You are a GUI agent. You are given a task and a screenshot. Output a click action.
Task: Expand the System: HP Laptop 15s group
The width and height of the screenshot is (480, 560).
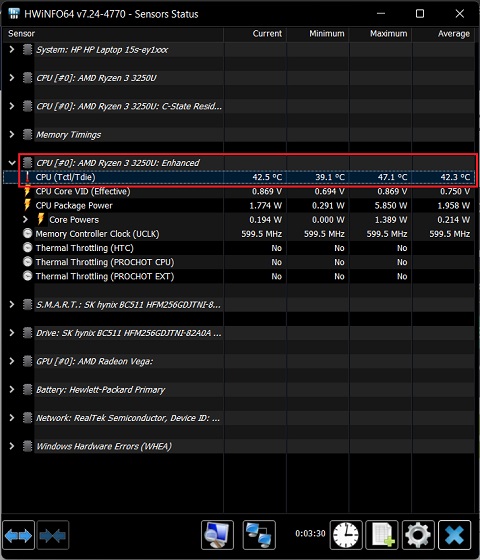[x=12, y=49]
